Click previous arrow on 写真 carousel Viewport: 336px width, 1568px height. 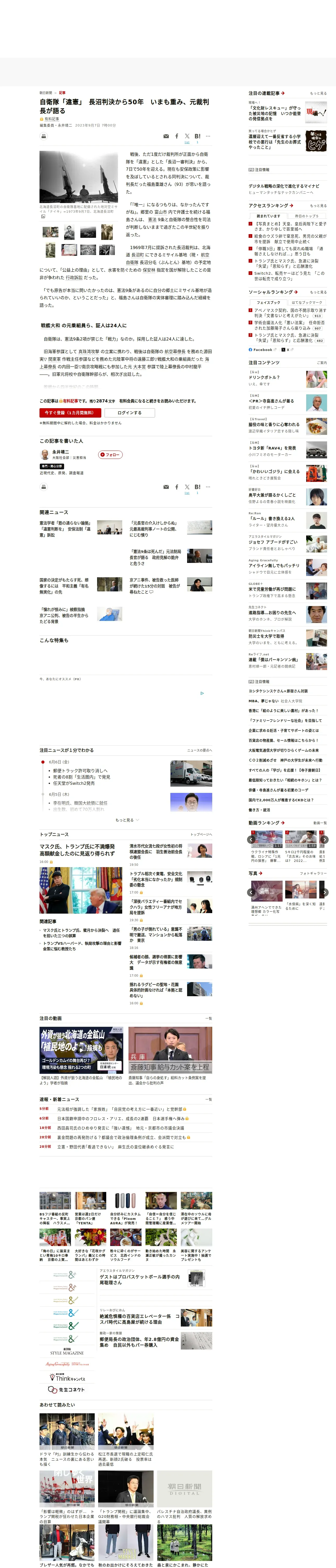tap(251, 892)
